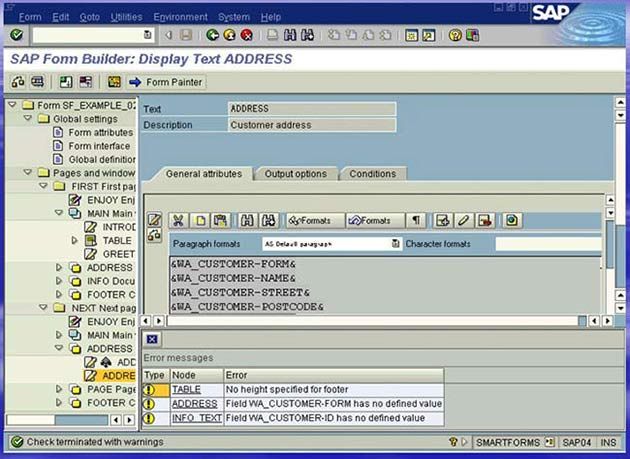630x459 pixels.
Task: Collapse the Form SF_EXAMPLE root node
Action: [12, 105]
